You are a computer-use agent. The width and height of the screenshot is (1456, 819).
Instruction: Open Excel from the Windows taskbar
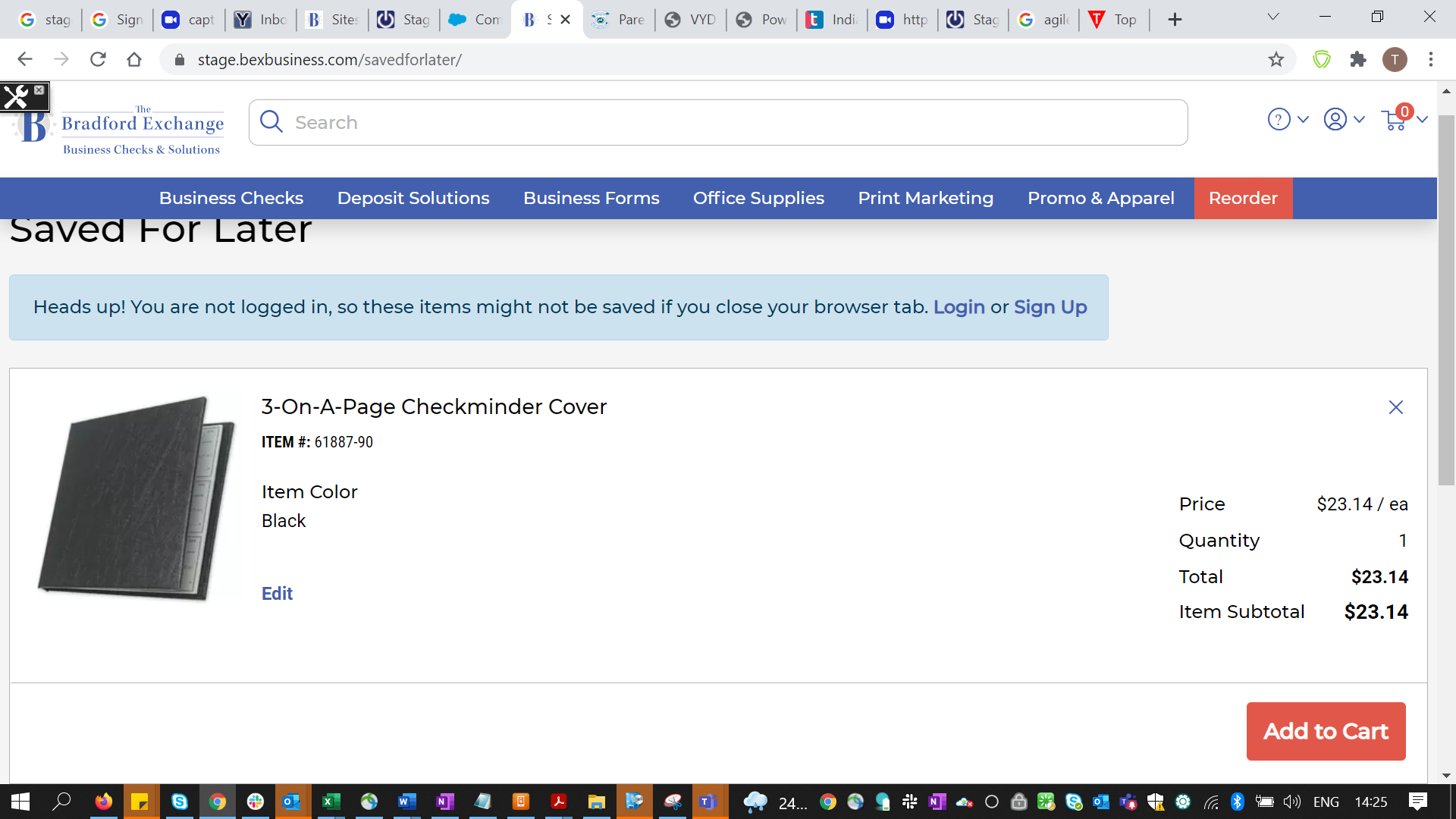pos(331,802)
